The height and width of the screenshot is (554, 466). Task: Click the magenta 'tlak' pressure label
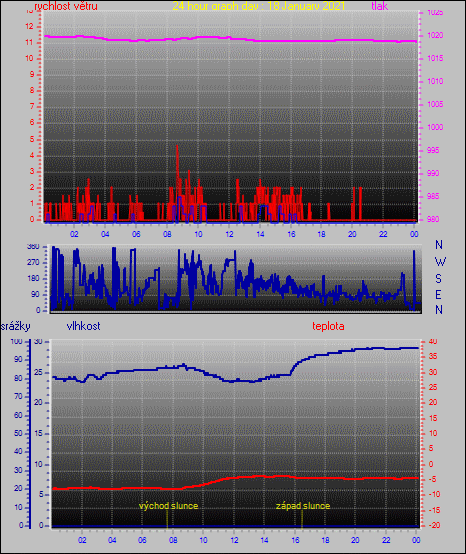pos(380,6)
